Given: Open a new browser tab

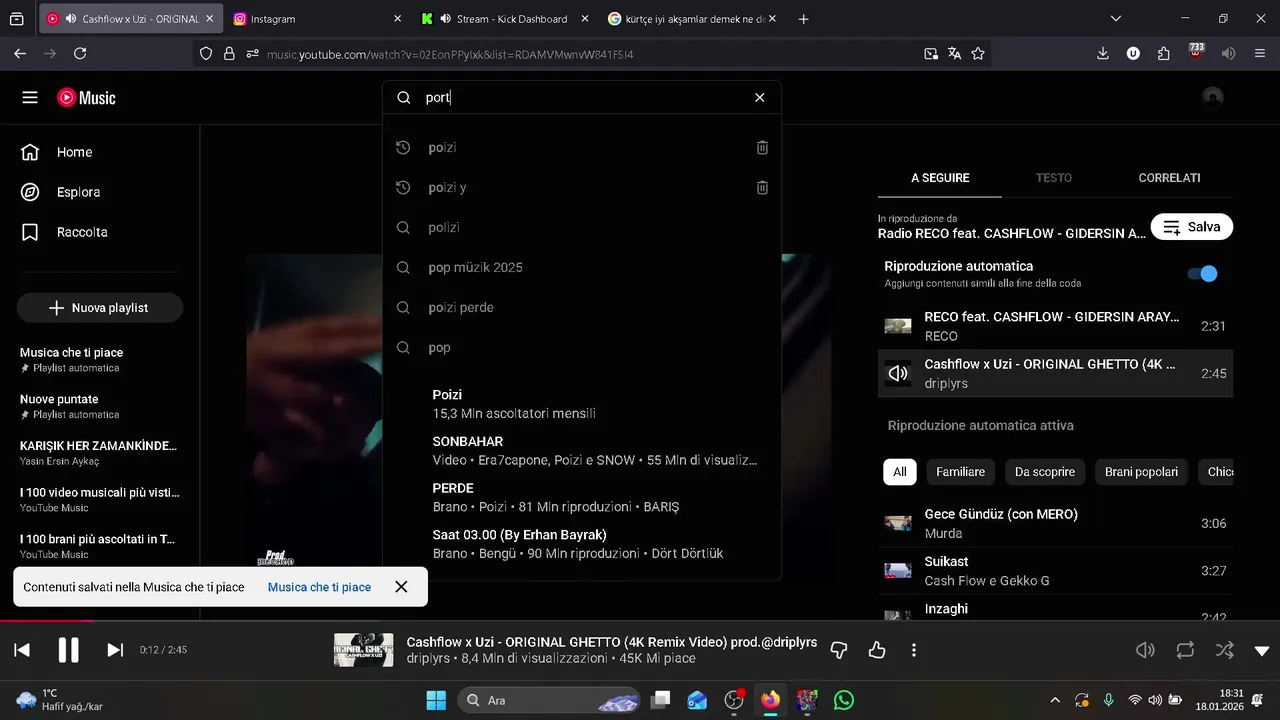Looking at the screenshot, I should [x=803, y=19].
